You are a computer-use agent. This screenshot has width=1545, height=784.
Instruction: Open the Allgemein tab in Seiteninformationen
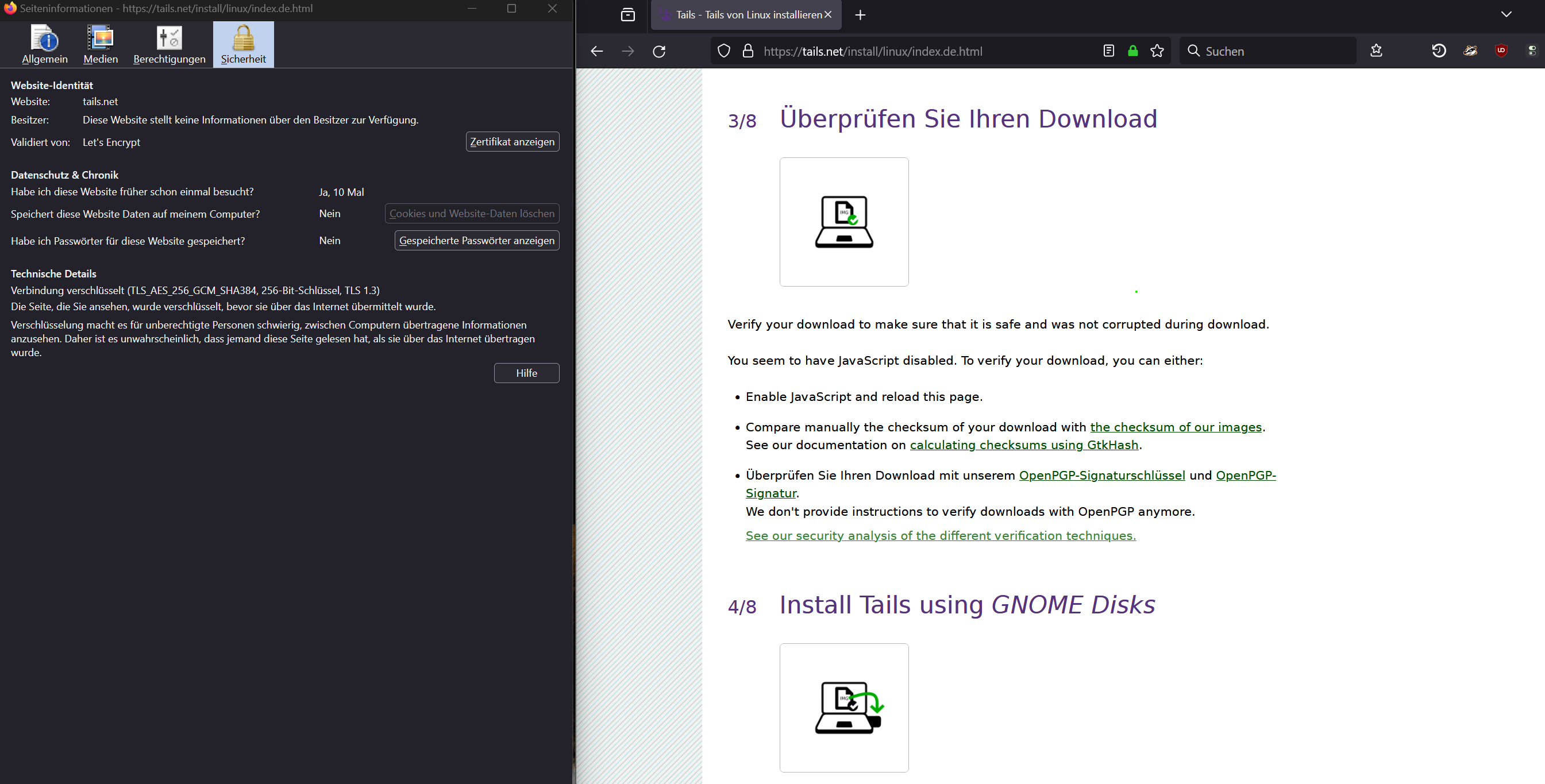[44, 44]
